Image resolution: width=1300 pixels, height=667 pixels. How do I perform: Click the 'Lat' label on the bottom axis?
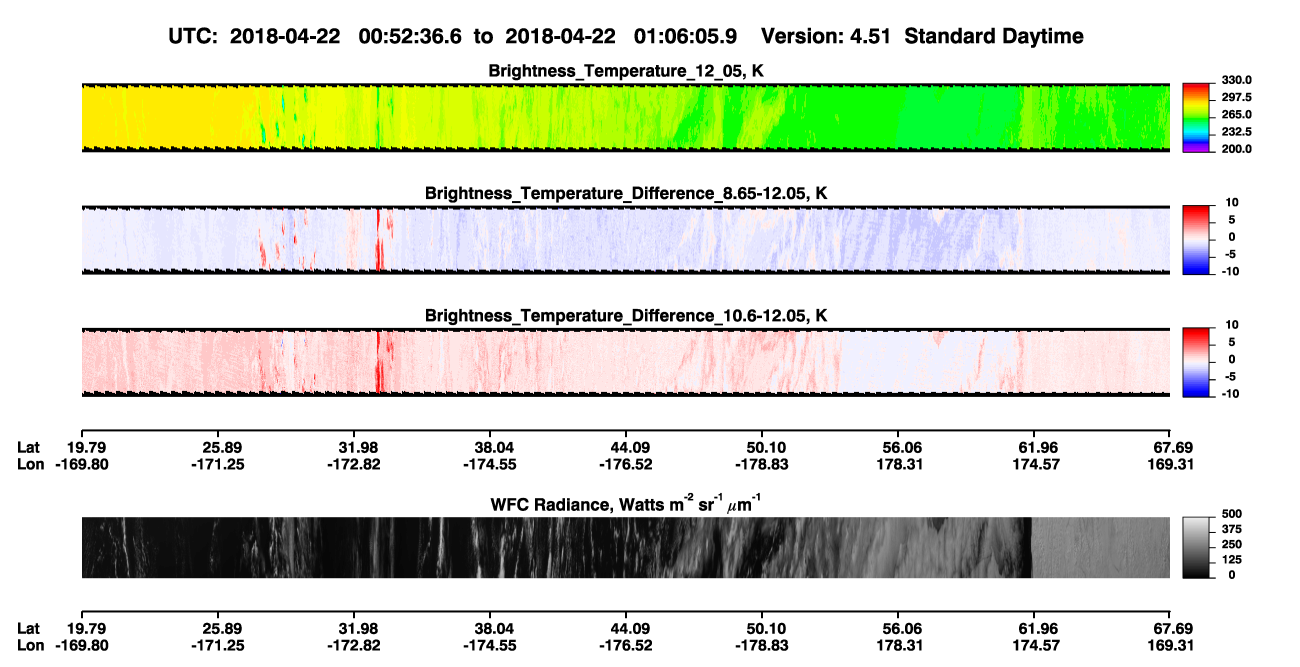(29, 629)
